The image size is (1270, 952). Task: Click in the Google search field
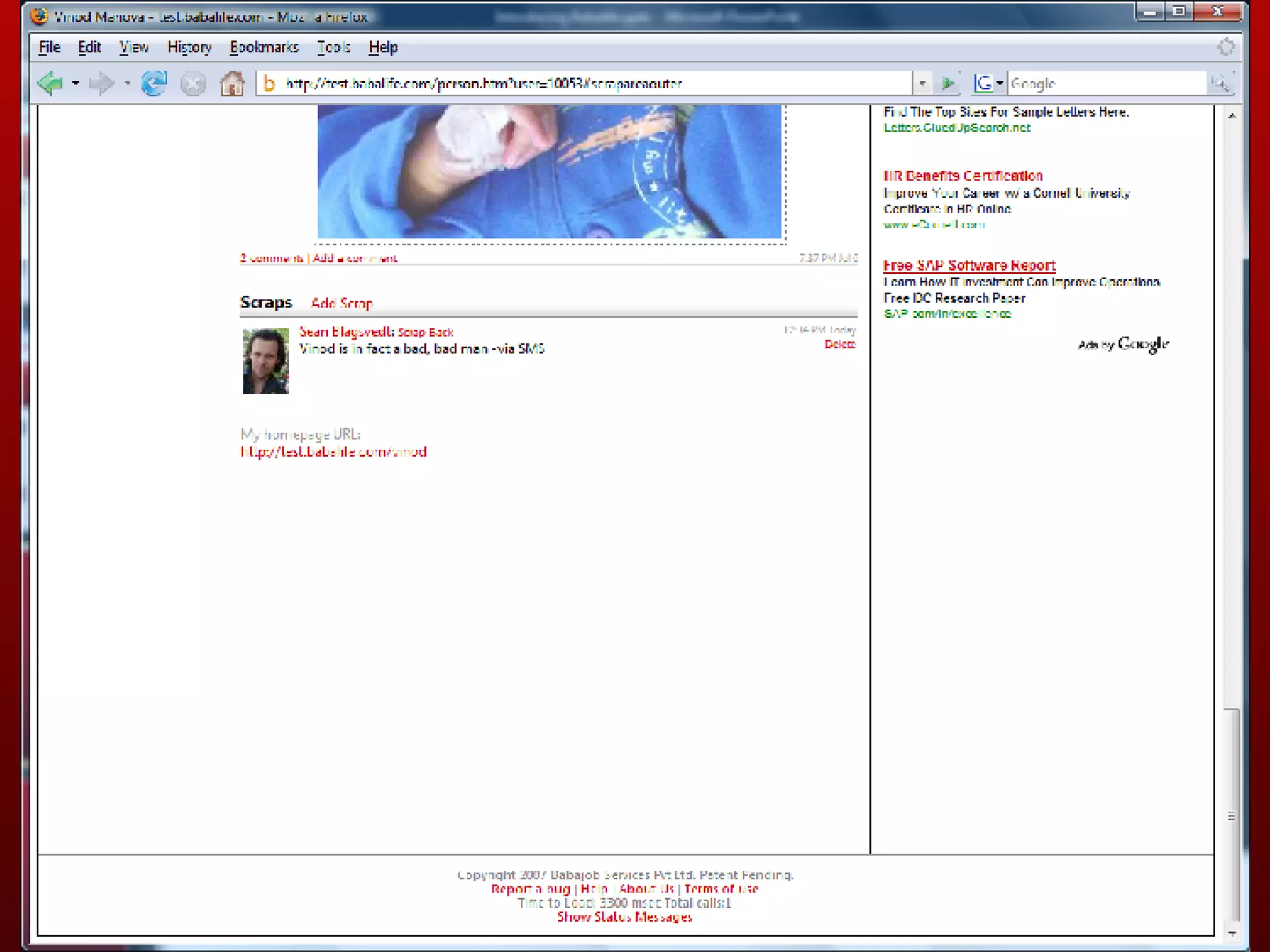[1107, 83]
